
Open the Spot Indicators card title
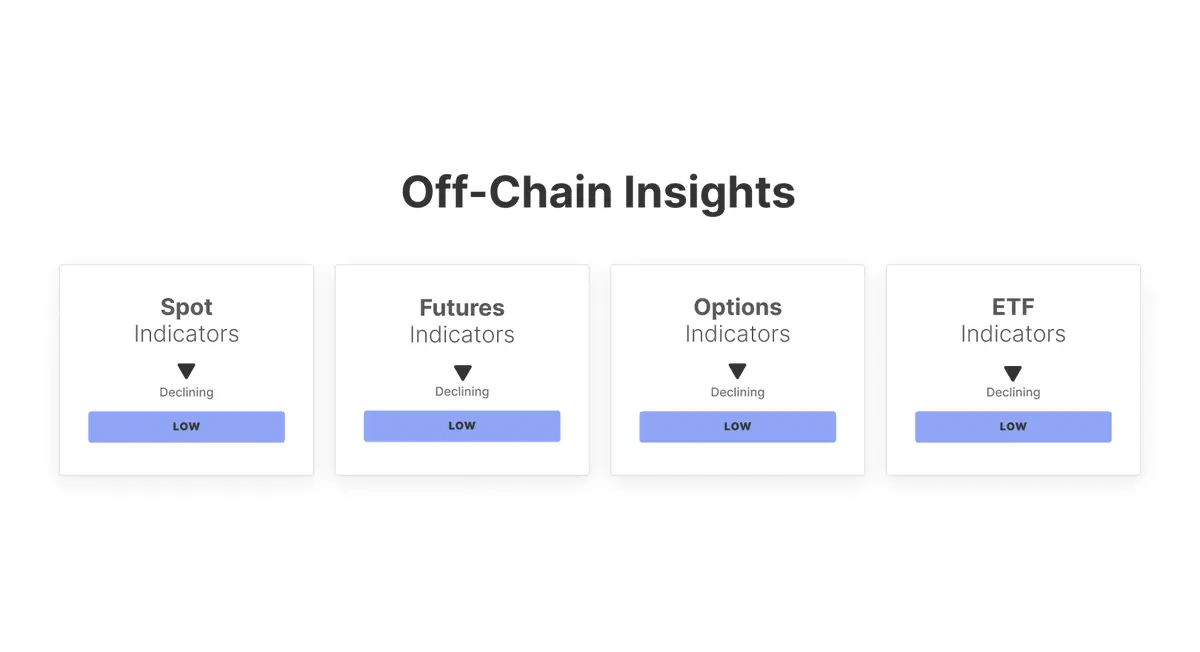186,307
